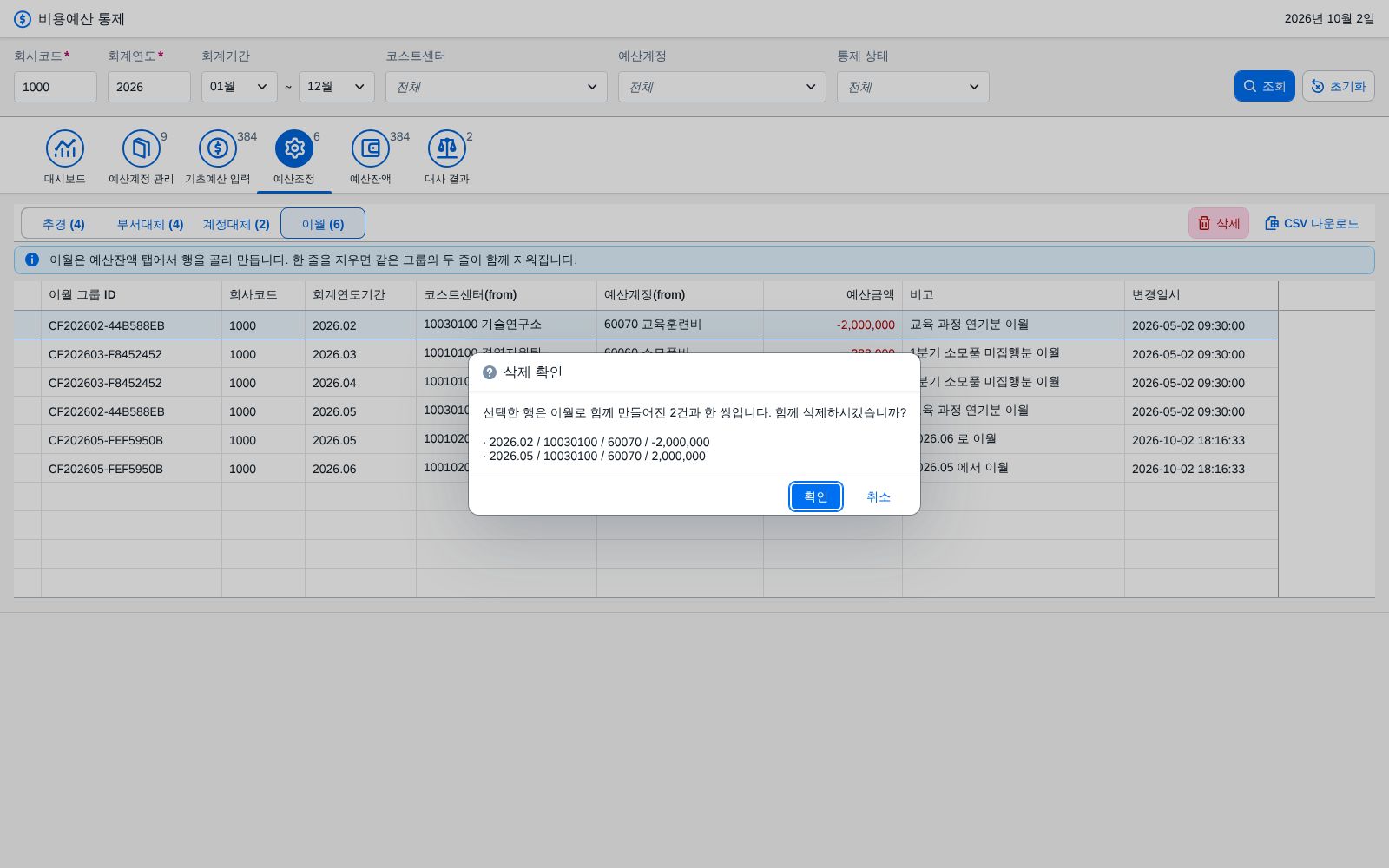This screenshot has width=1389, height=868.
Task: Open 예산잔액 wallet icon
Action: coord(371,148)
